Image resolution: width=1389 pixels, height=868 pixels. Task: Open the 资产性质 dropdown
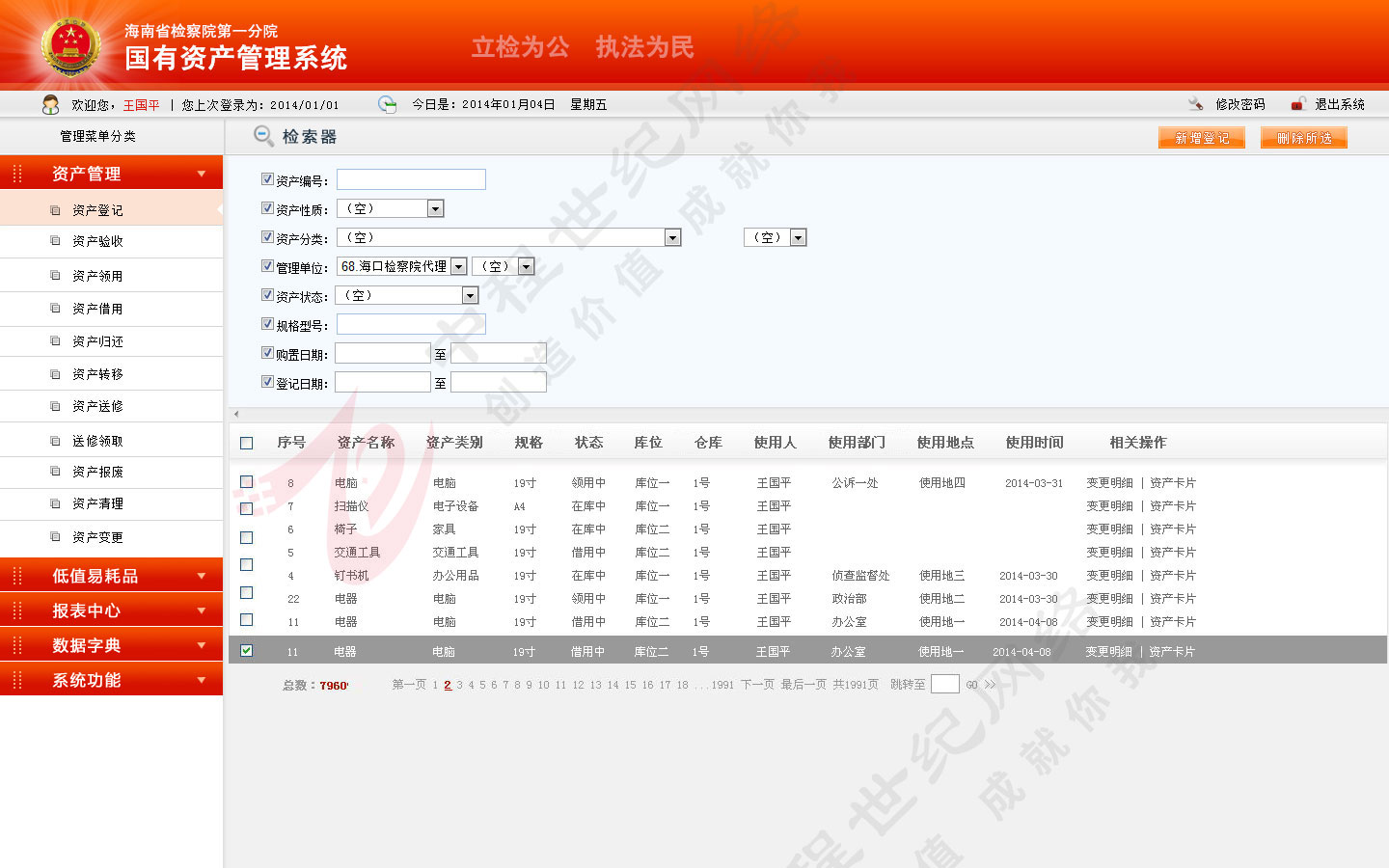click(435, 207)
